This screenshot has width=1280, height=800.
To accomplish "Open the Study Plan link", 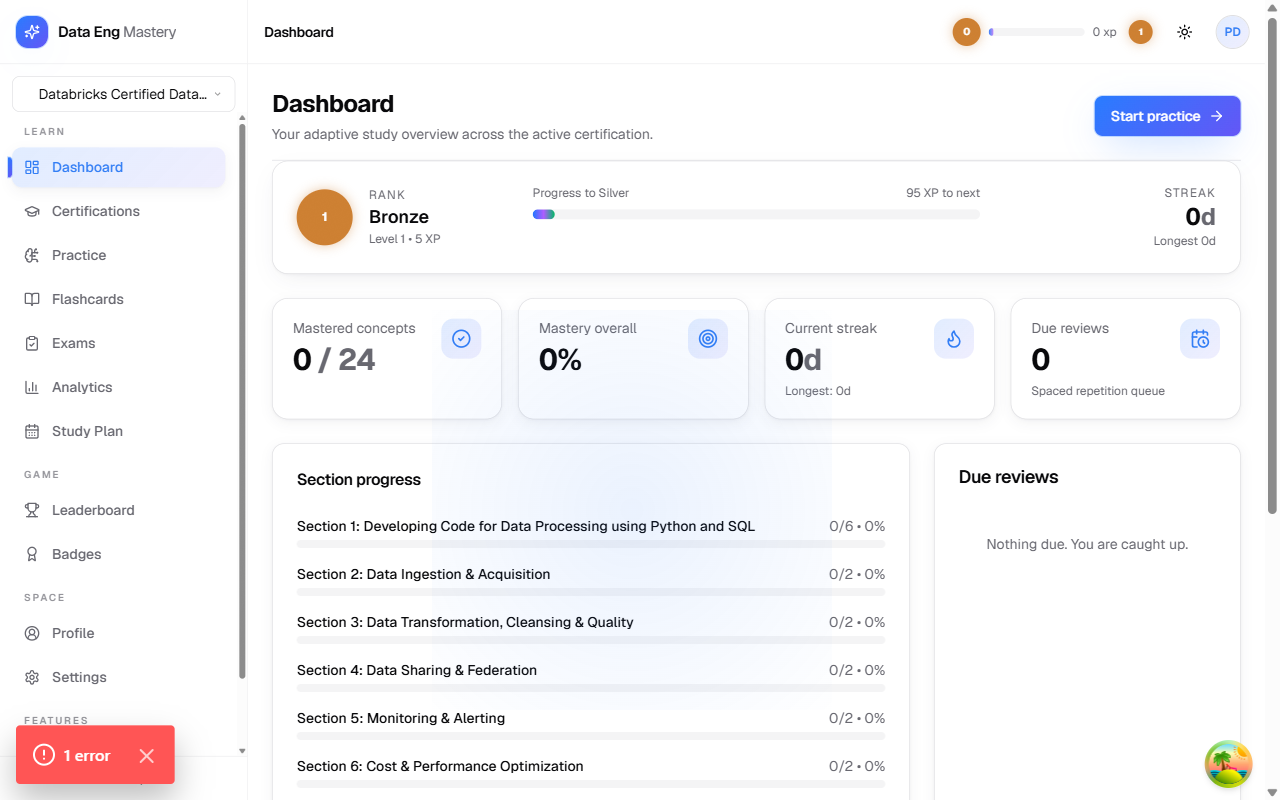I will [118, 431].
